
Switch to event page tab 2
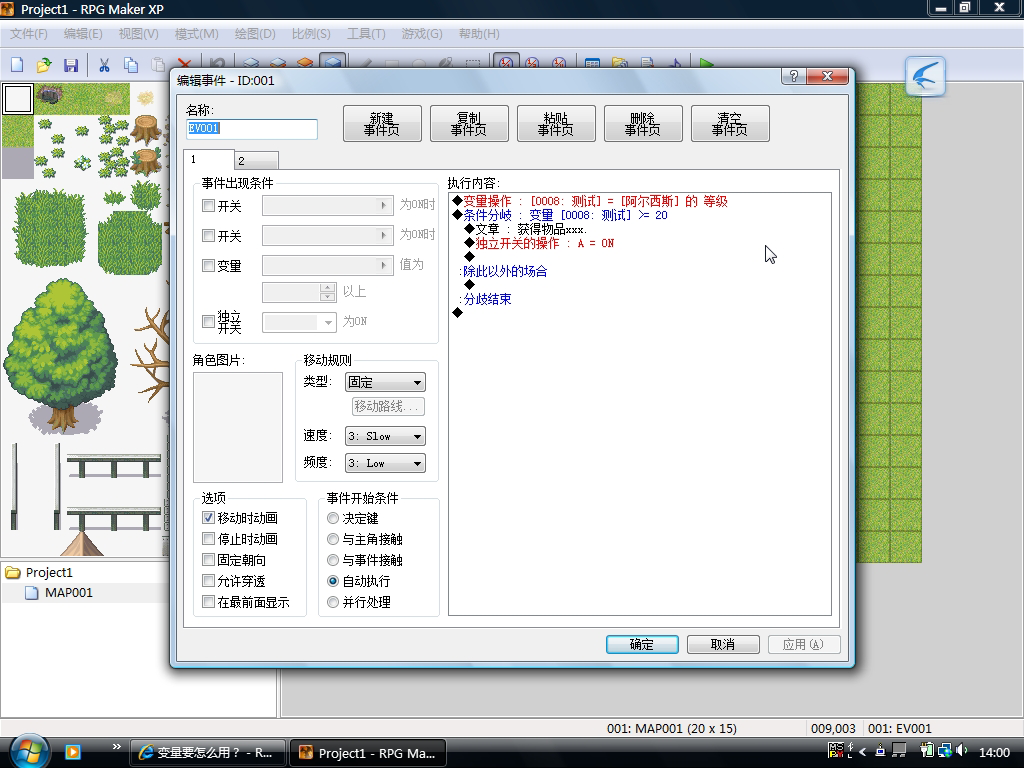[x=257, y=161]
